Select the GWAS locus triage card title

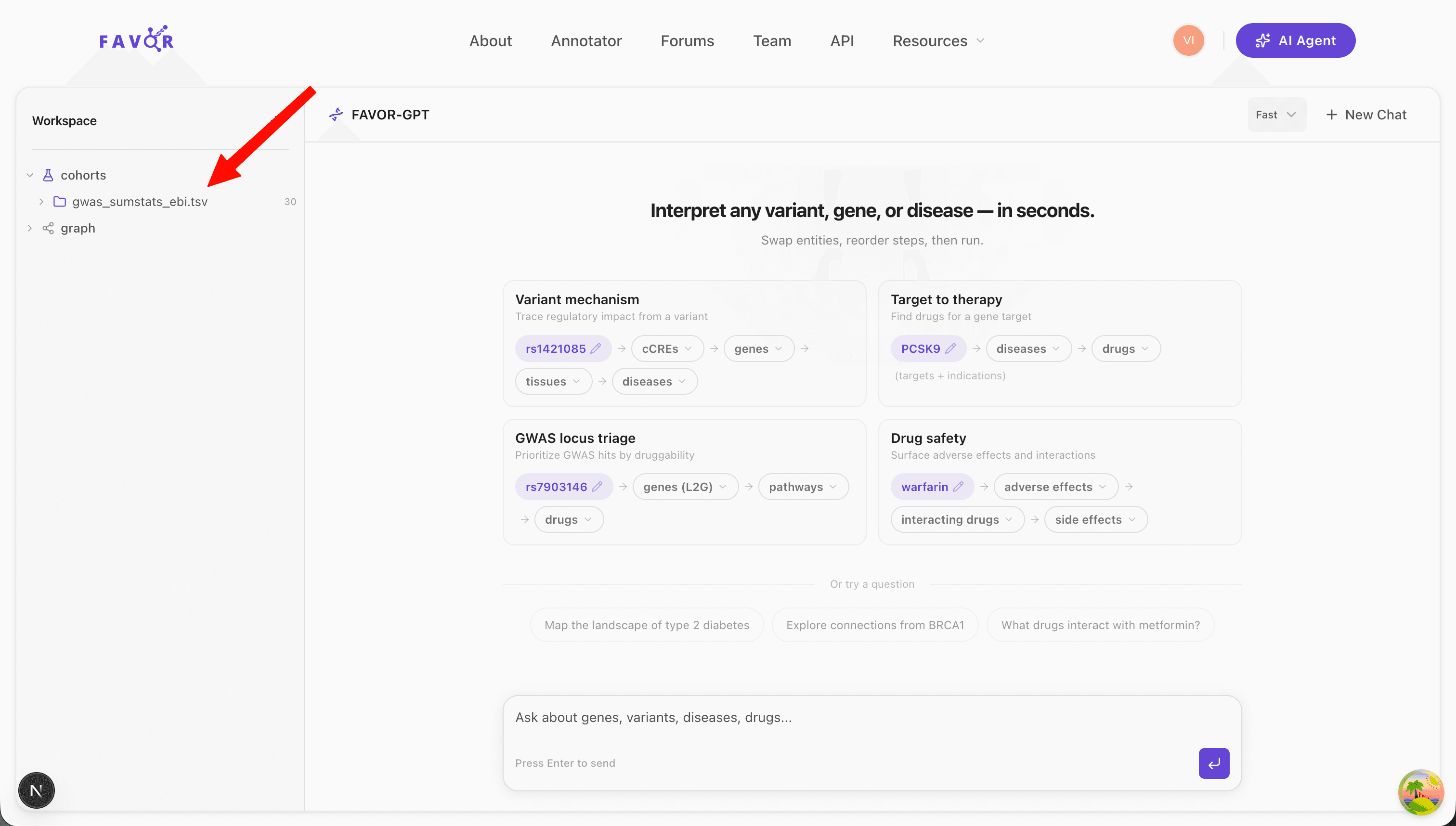click(x=575, y=438)
